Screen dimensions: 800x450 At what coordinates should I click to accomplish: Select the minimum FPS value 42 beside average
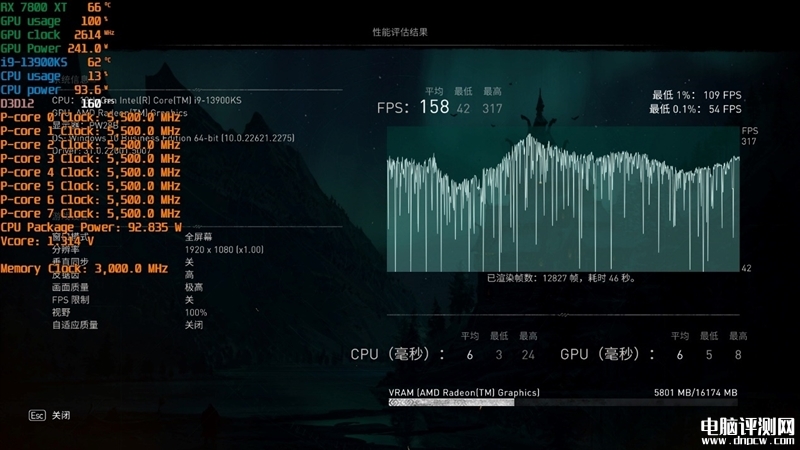pyautogui.click(x=463, y=108)
